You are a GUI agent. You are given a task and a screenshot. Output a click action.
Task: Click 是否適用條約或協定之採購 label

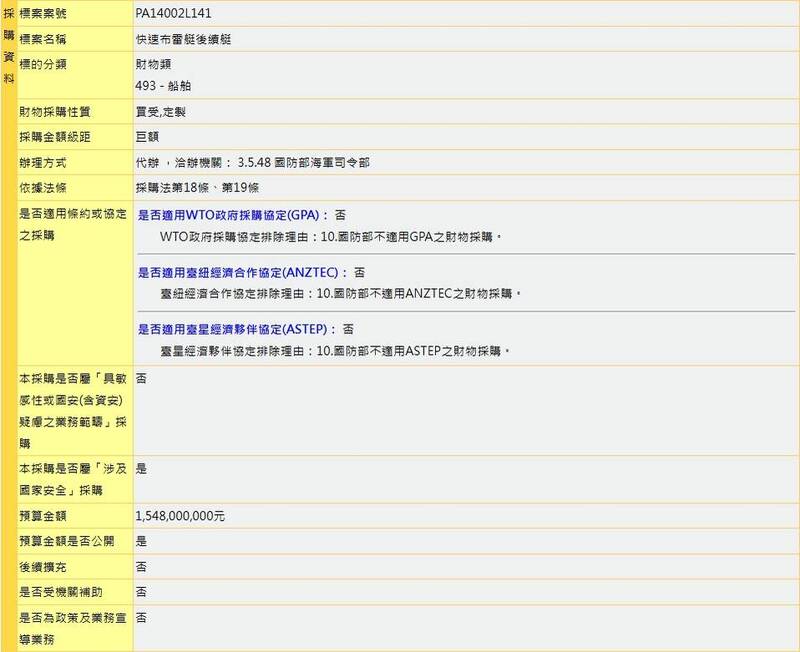[x=73, y=224]
